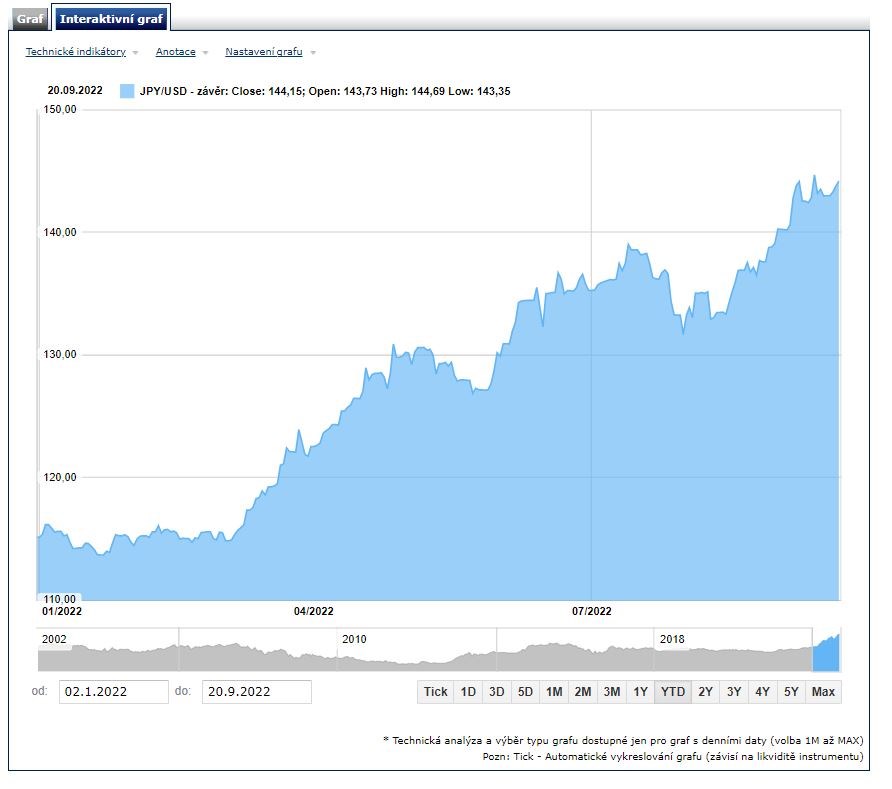Click the 'do' end date field
Screen dimensions: 892x789
(x=256, y=692)
